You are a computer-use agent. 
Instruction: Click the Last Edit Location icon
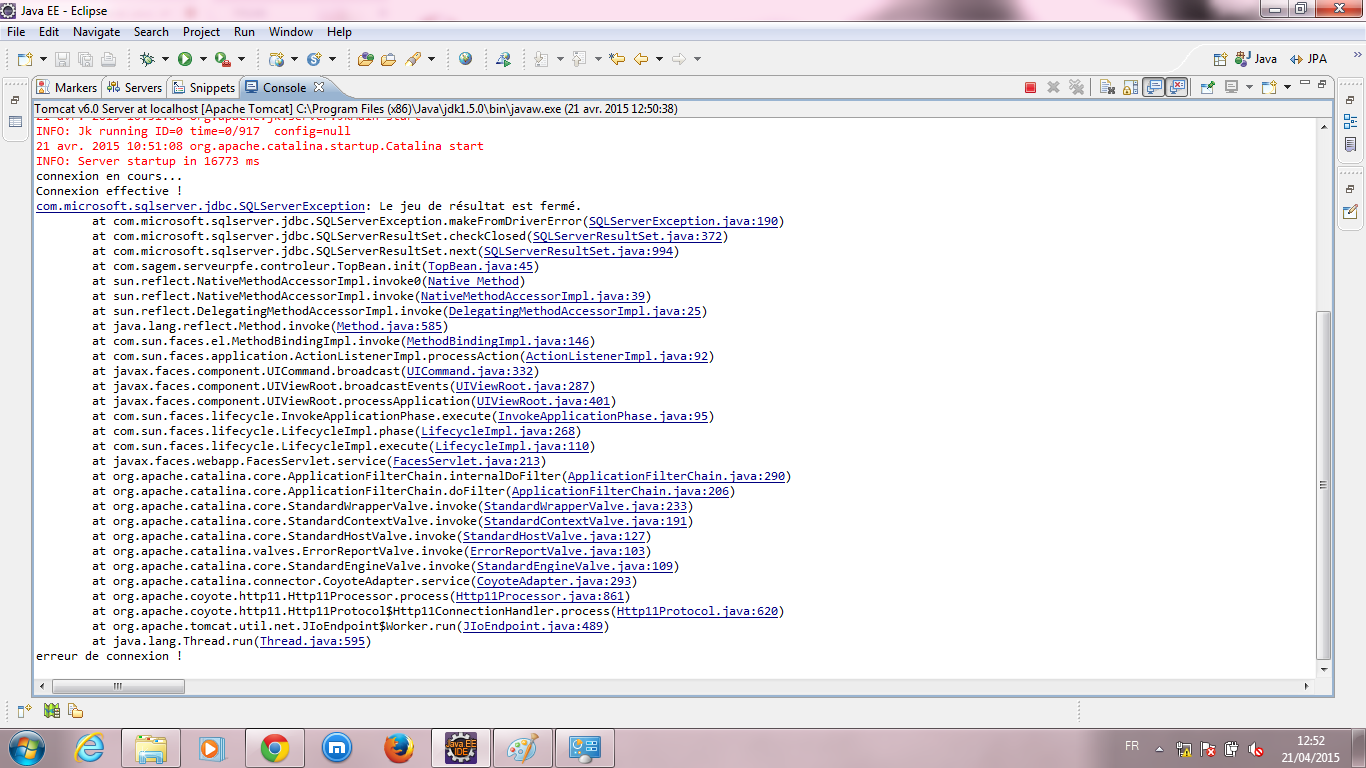tap(617, 59)
